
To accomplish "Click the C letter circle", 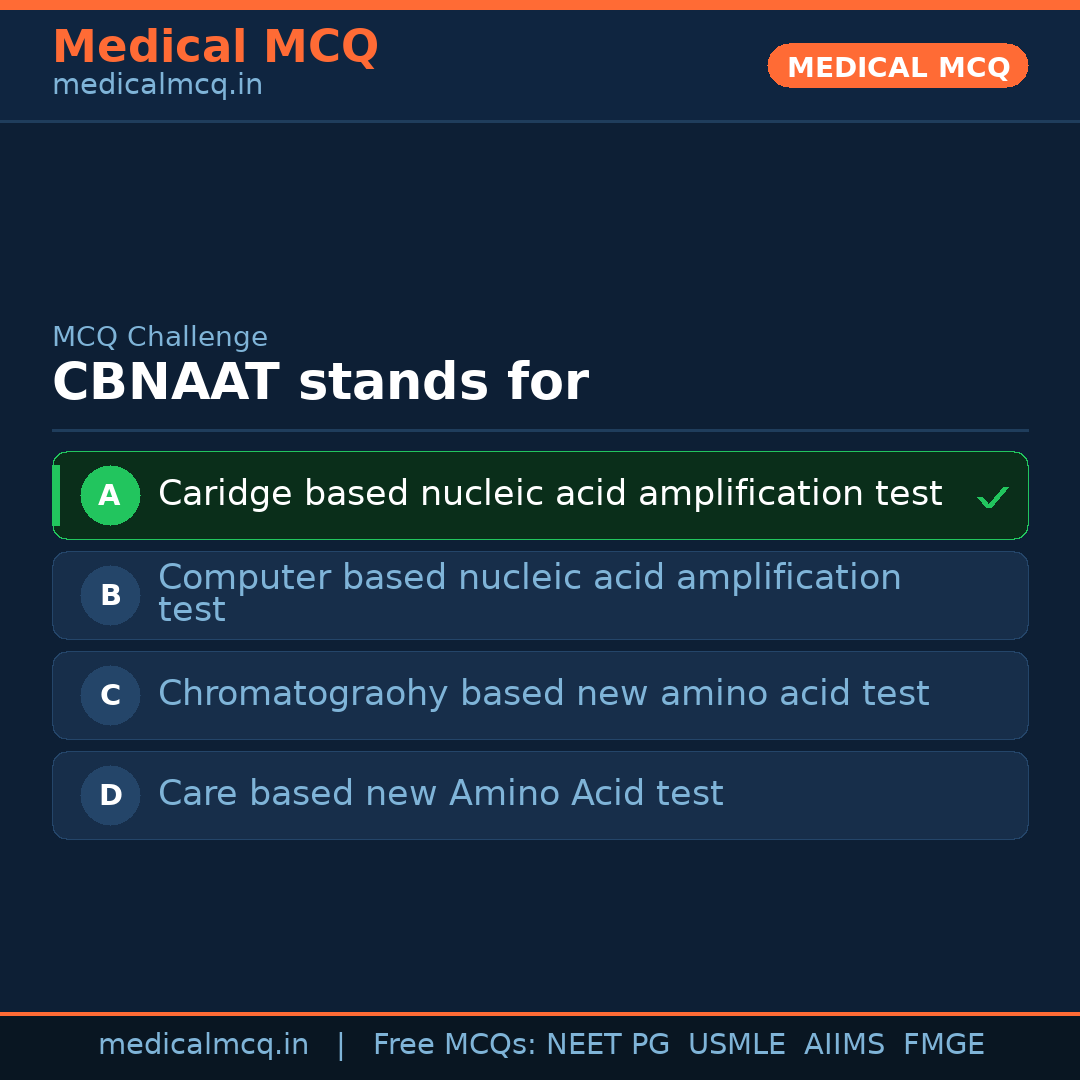I will [110, 695].
